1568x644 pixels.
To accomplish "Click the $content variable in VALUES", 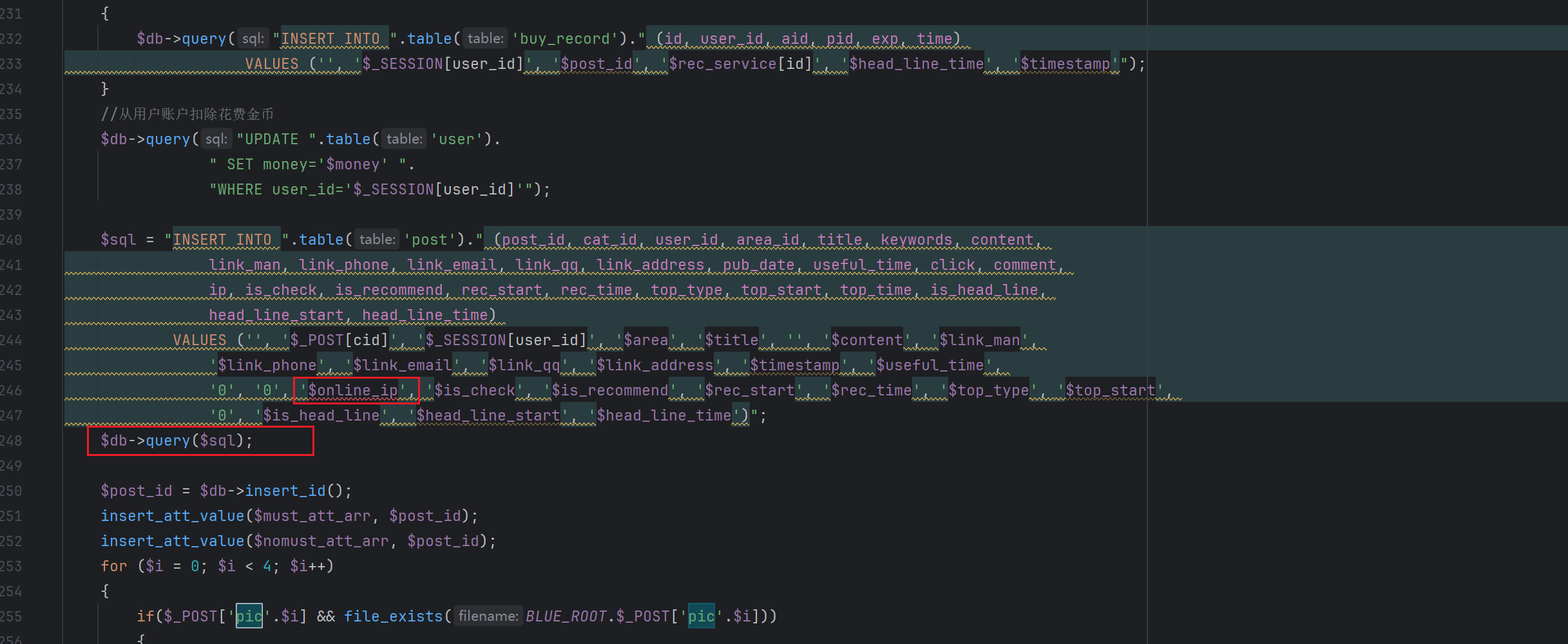I will pyautogui.click(x=867, y=340).
